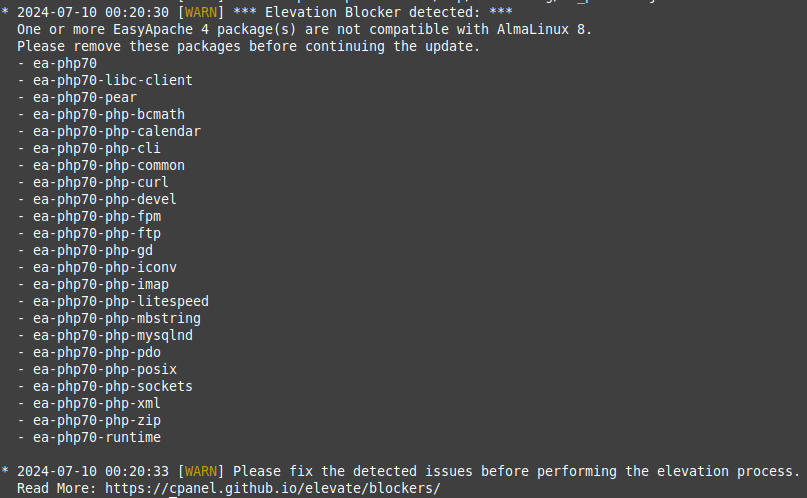Click on ea-php70-php-cli in the list
The height and width of the screenshot is (498, 807).
coord(96,148)
